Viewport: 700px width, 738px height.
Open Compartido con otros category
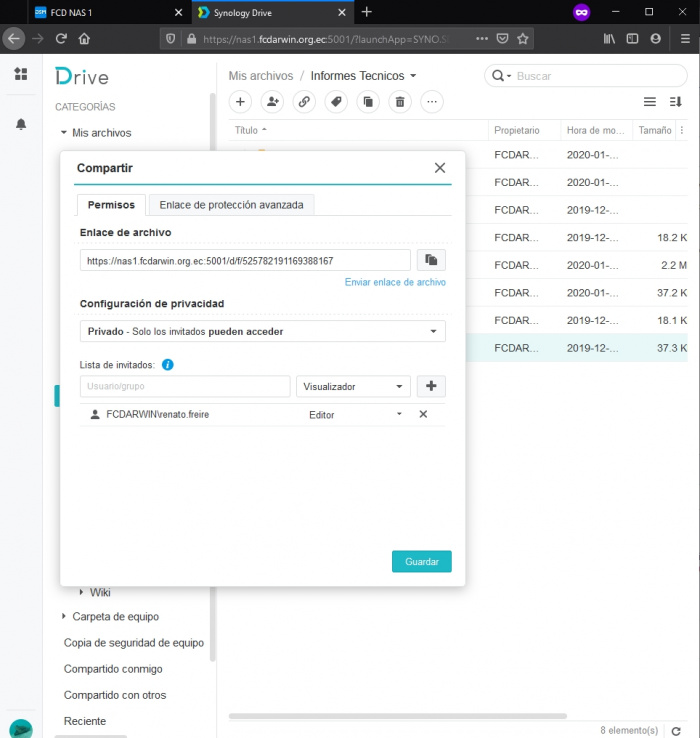[115, 695]
